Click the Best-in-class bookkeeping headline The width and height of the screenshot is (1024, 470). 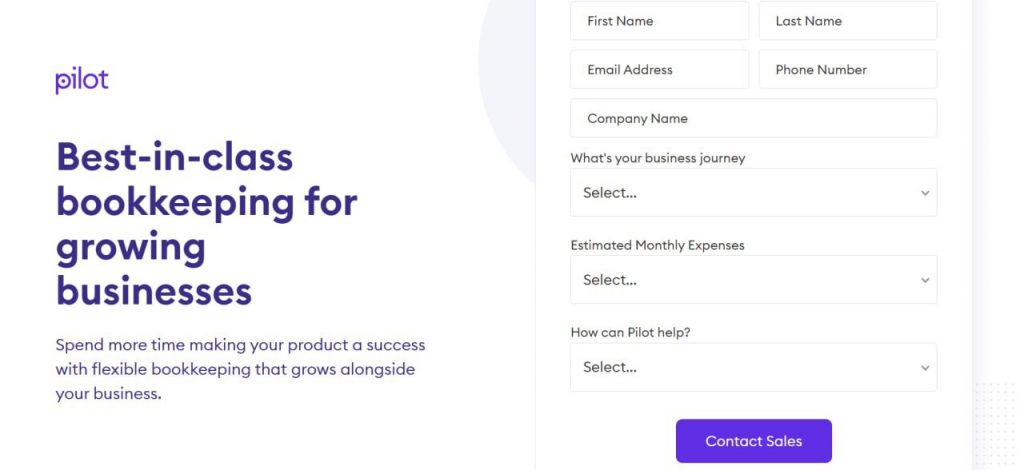[x=206, y=224]
